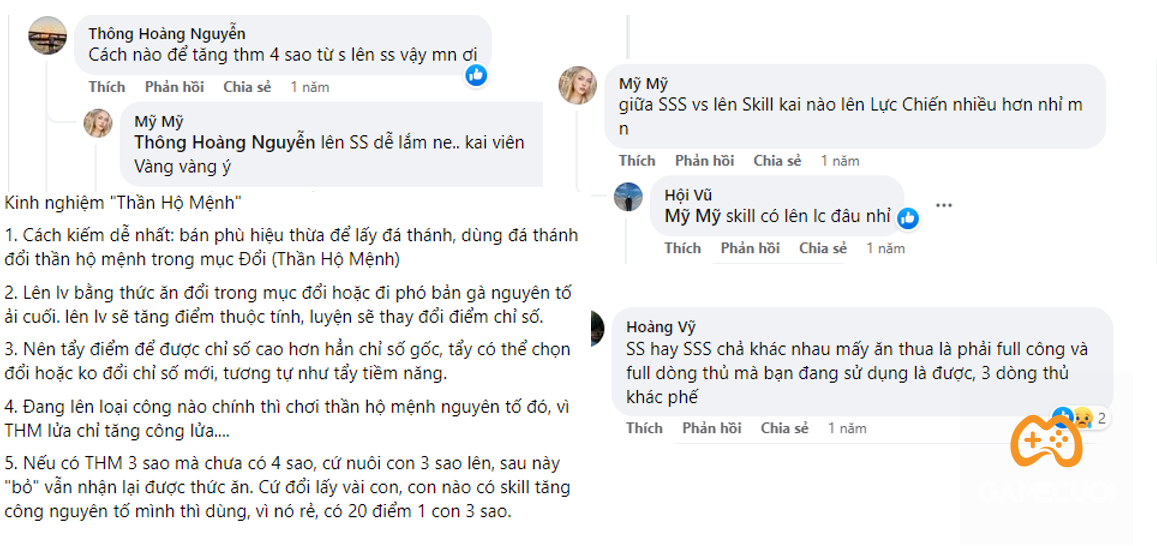The height and width of the screenshot is (546, 1157).
Task: Click Thích under Mỹ Mỹ's SSS comment
Action: click(637, 161)
